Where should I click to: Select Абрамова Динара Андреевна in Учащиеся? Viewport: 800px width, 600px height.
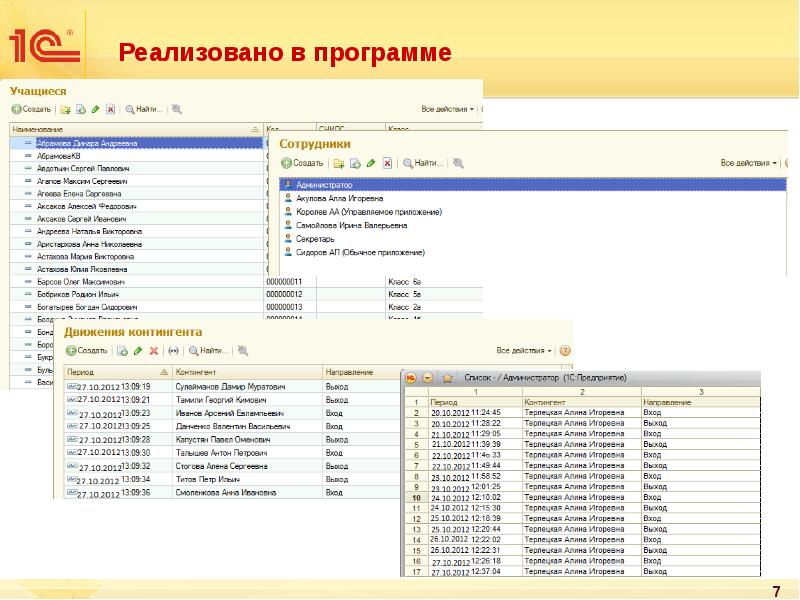click(x=136, y=143)
